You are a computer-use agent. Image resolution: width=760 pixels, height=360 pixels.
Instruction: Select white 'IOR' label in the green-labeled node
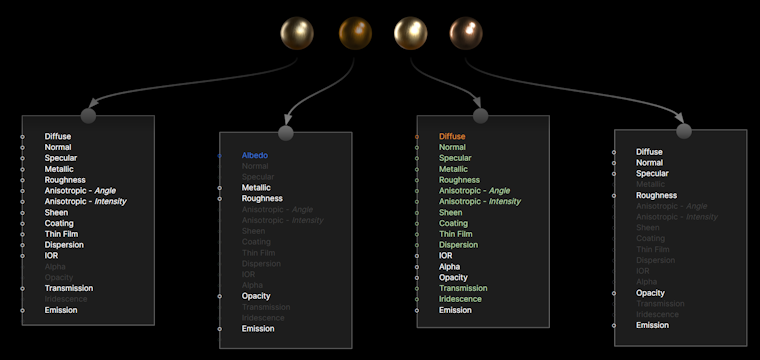[x=446, y=255]
